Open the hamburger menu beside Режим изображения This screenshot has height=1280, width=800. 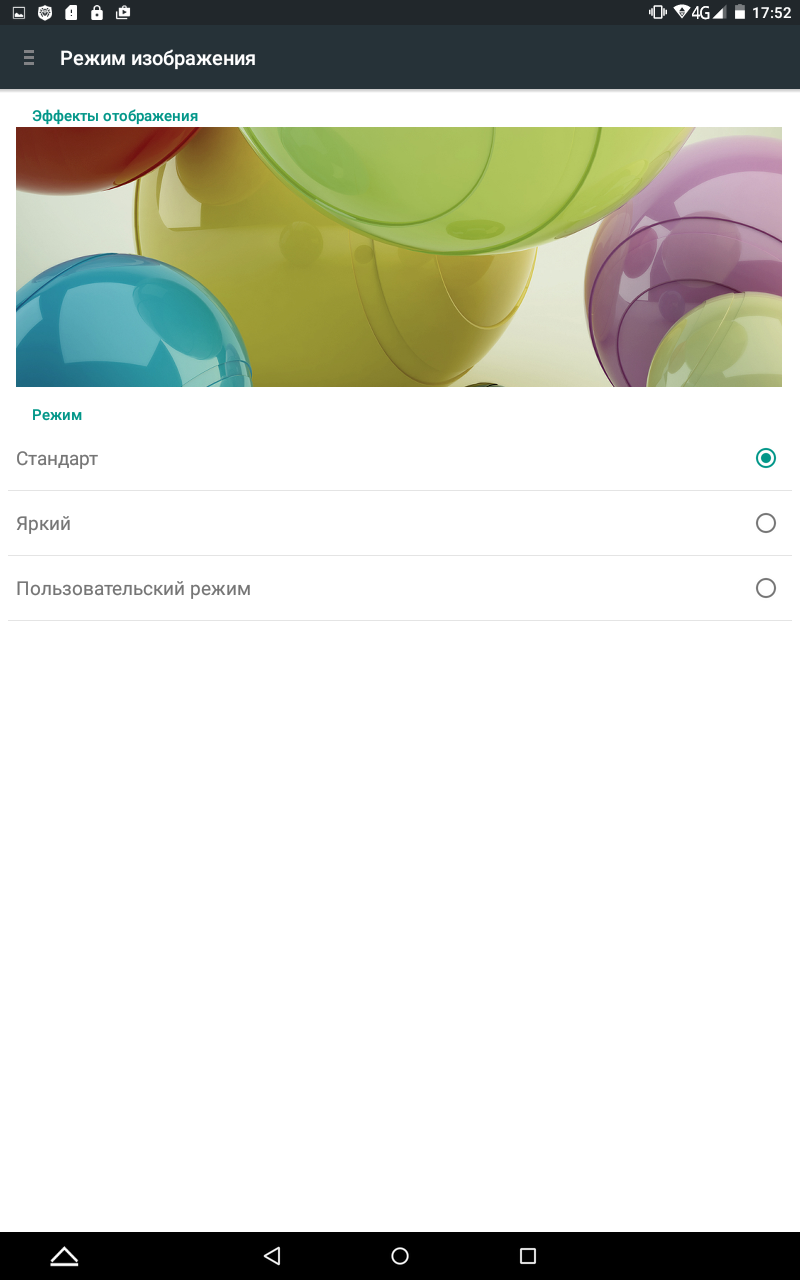tap(29, 58)
